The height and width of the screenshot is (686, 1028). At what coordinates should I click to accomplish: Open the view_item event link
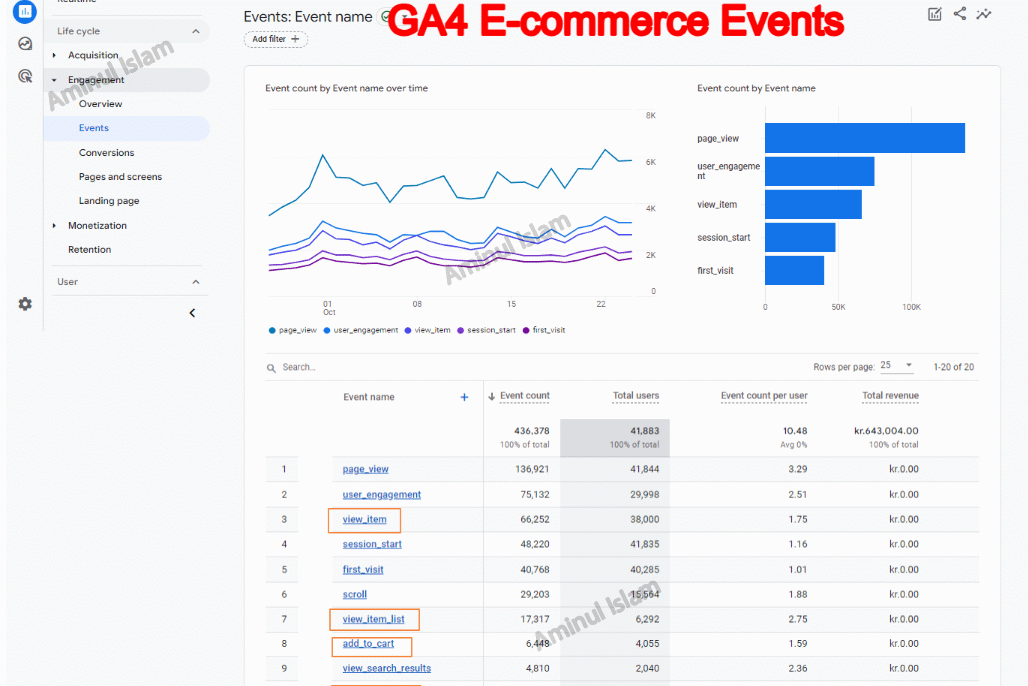(x=365, y=519)
